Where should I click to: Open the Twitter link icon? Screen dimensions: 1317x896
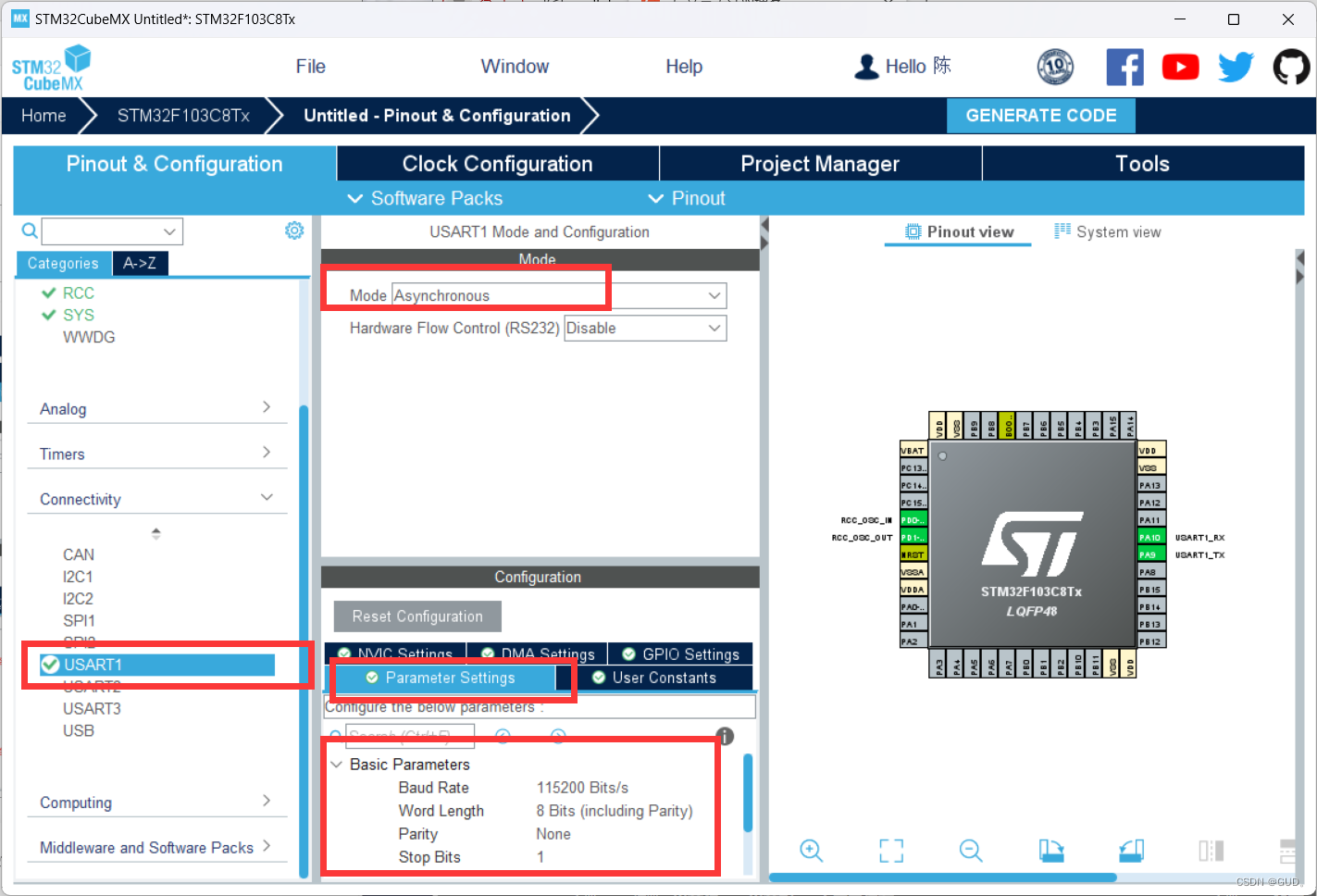point(1236,67)
